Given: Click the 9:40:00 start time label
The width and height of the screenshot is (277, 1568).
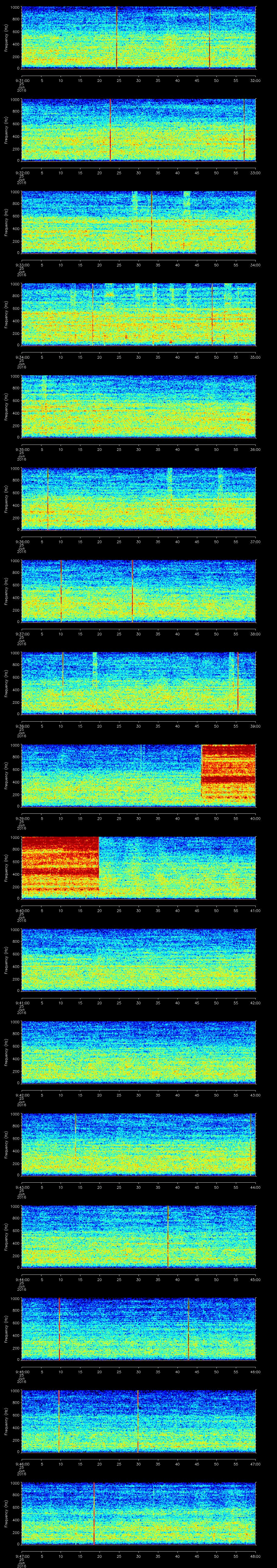Looking at the screenshot, I should tap(22, 910).
